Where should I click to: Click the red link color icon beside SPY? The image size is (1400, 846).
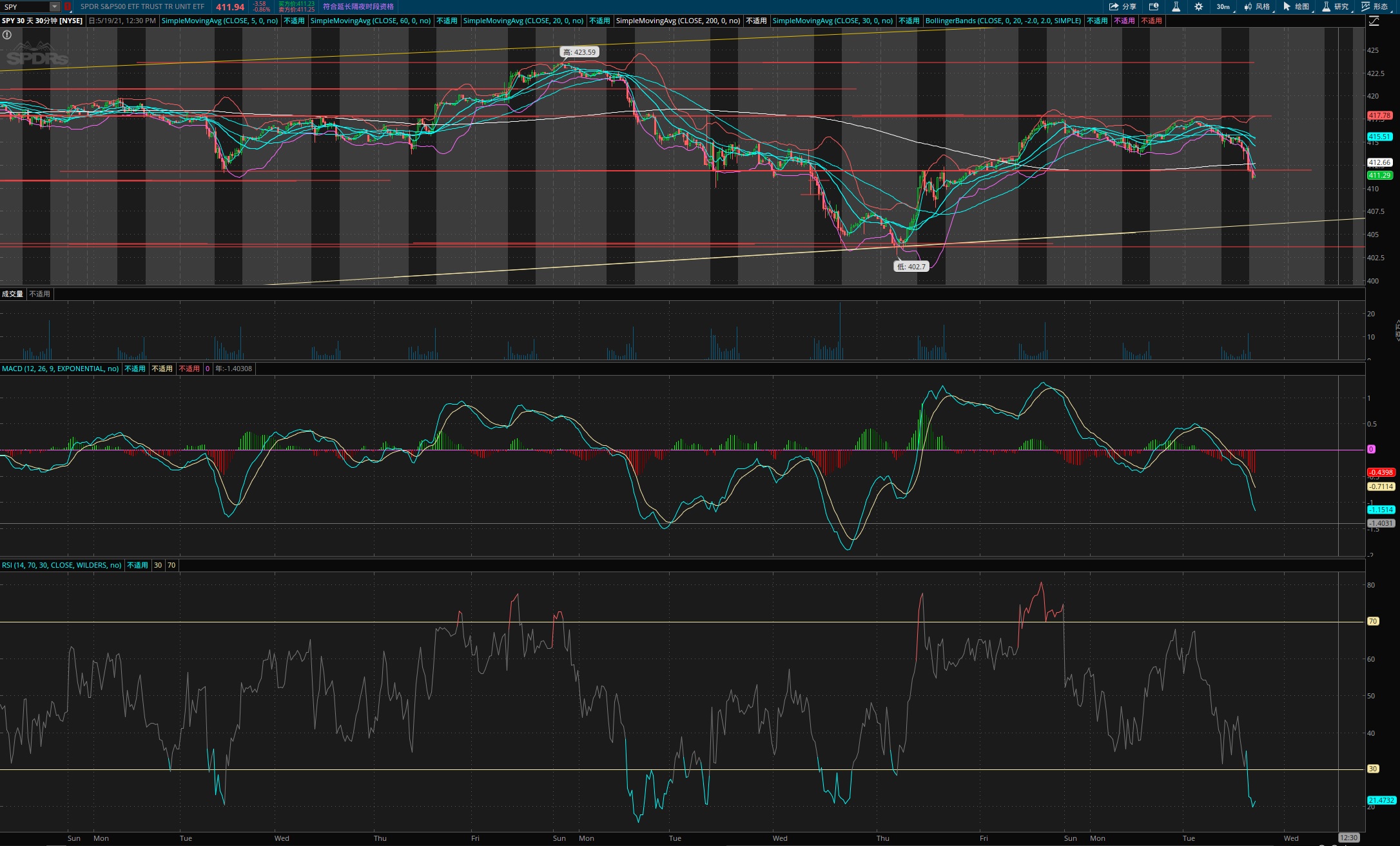click(67, 6)
